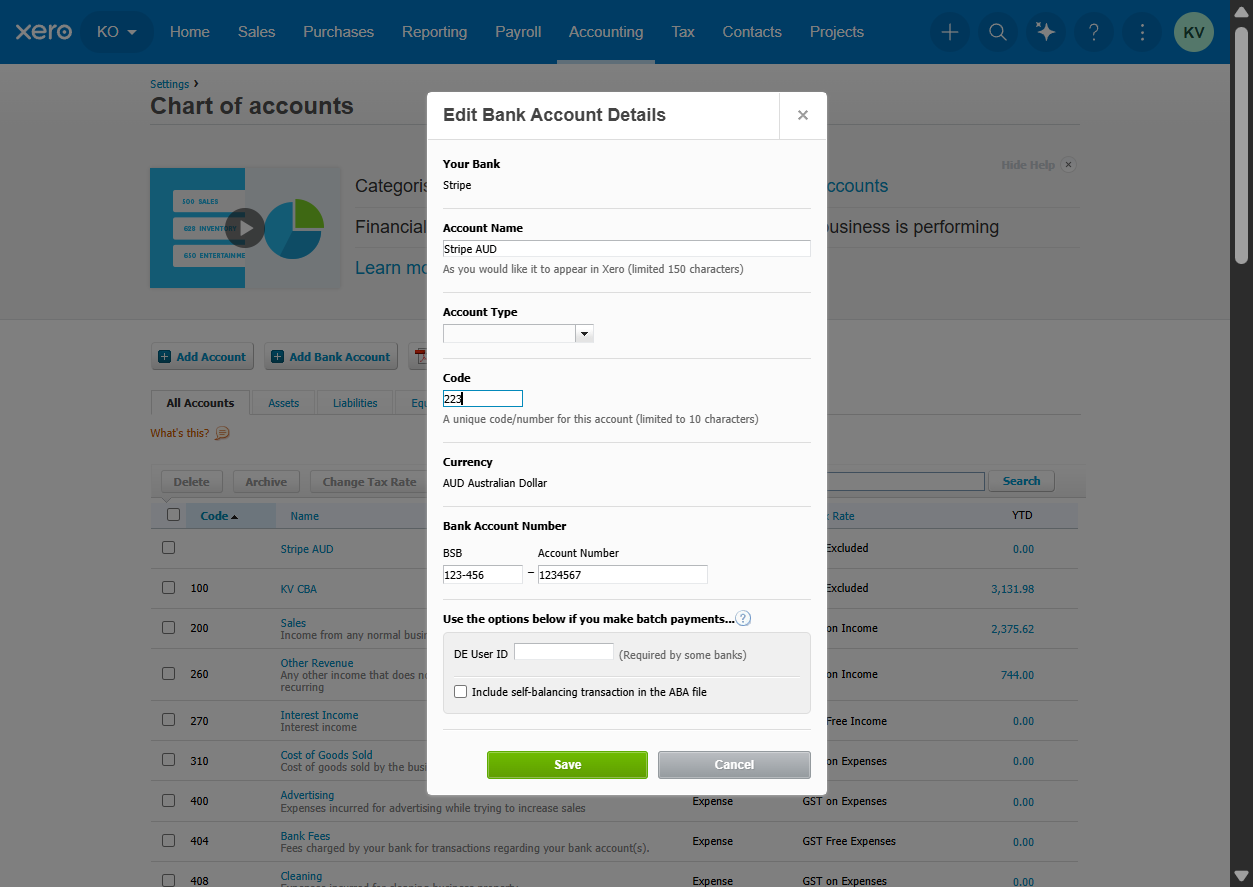This screenshot has width=1253, height=887.
Task: Click the Xero logo
Action: click(43, 32)
